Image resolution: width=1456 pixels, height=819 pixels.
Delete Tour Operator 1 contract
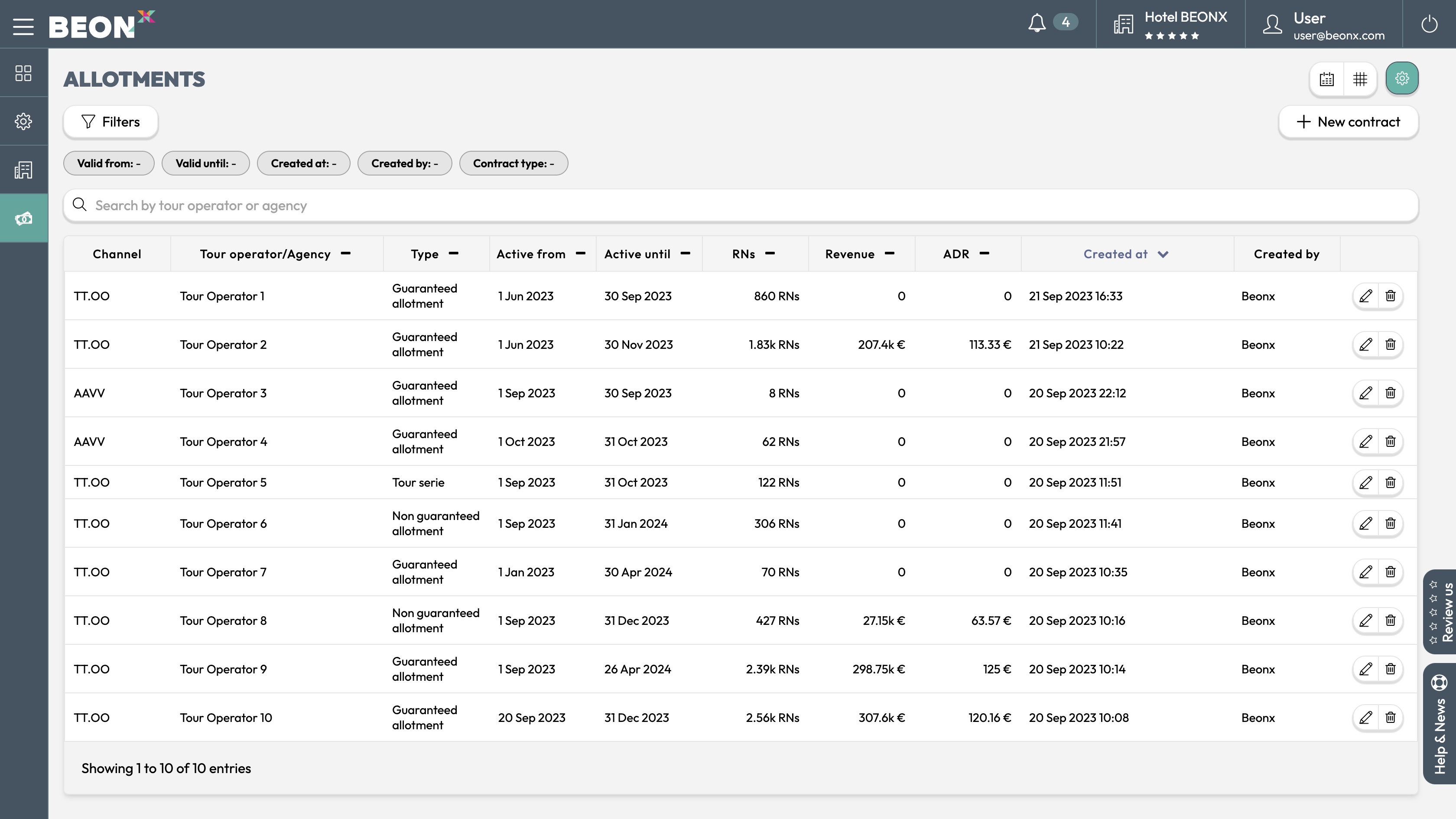[1391, 296]
